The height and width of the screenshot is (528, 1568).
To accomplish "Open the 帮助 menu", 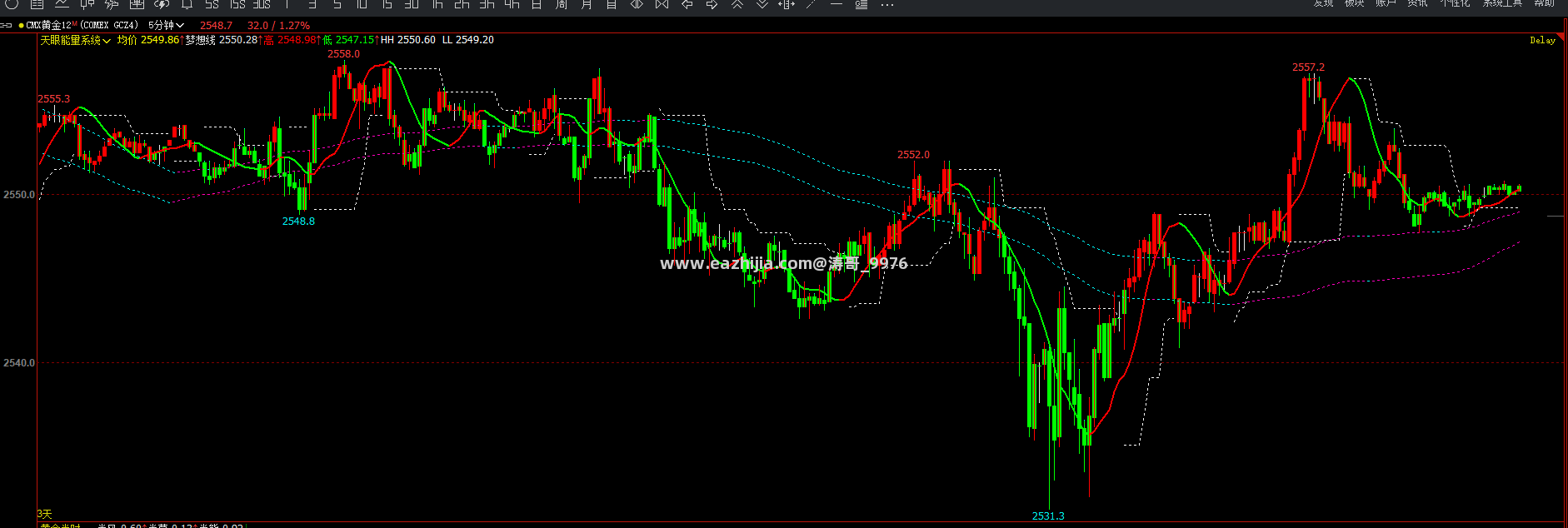I will 1544,3.
